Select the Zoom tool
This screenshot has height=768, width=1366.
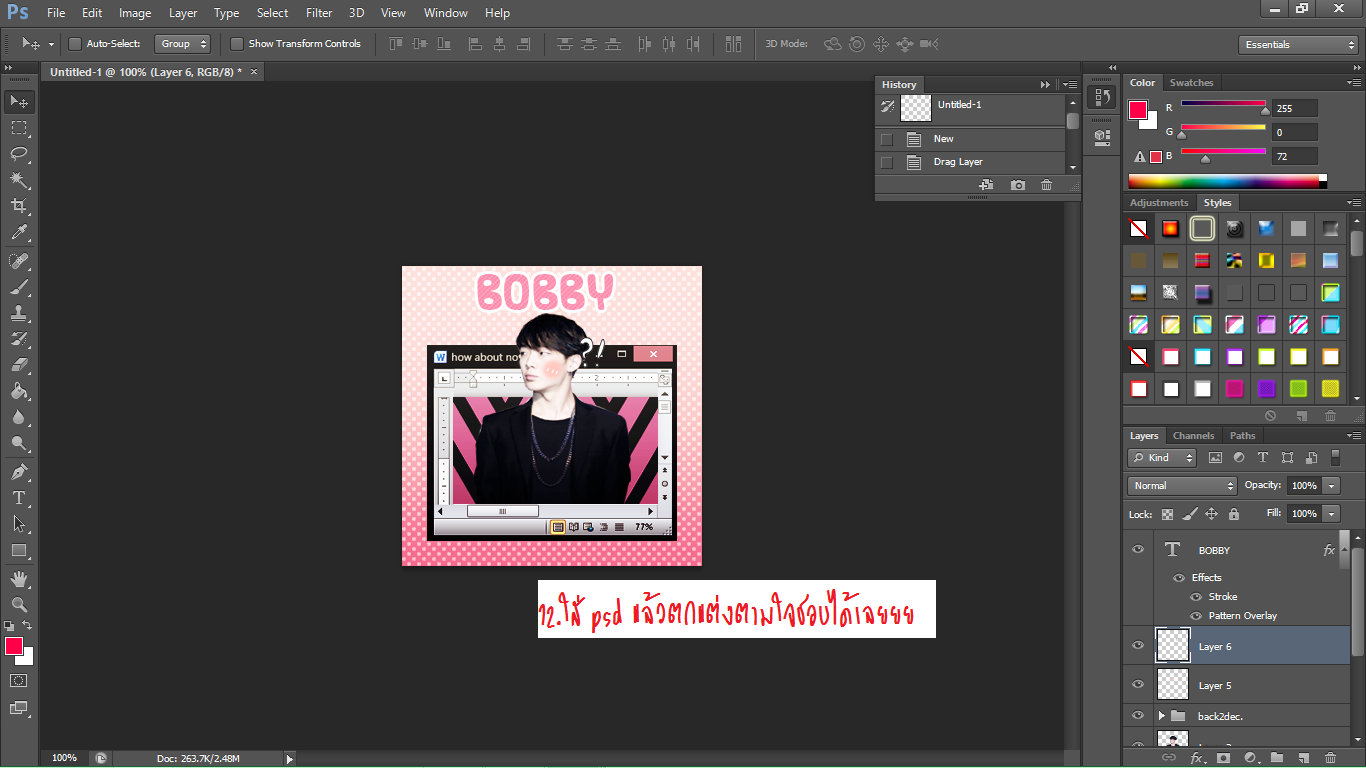point(19,605)
